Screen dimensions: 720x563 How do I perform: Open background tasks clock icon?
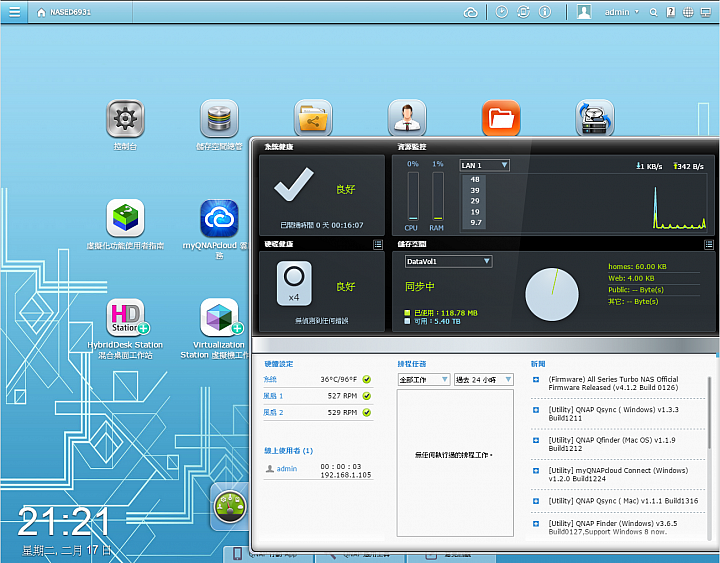tap(501, 12)
